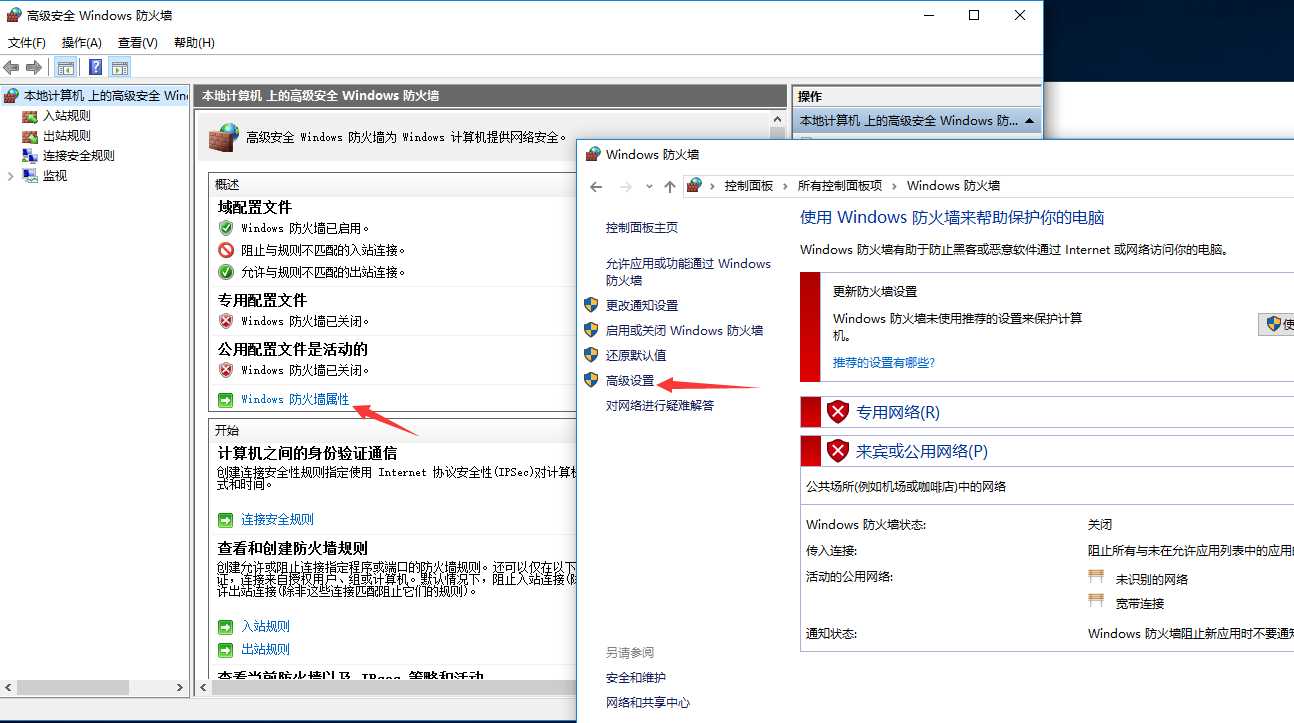The width and height of the screenshot is (1294, 723).
Task: Open 控制面板主页 link
Action: pos(642,228)
